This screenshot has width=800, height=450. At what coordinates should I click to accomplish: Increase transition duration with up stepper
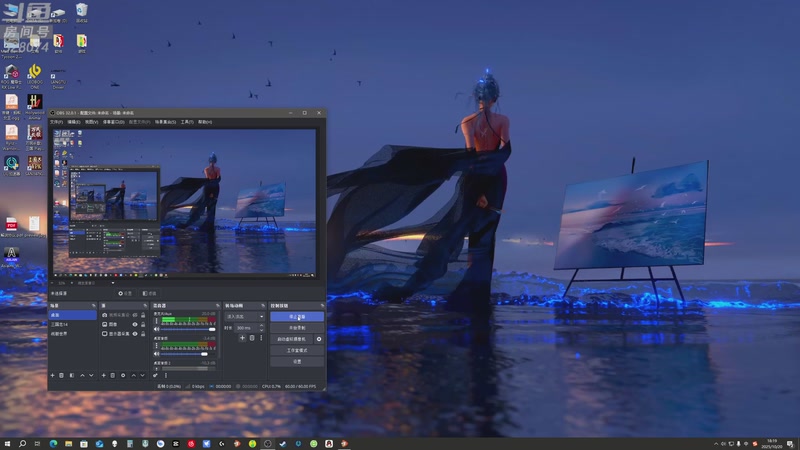pos(262,326)
